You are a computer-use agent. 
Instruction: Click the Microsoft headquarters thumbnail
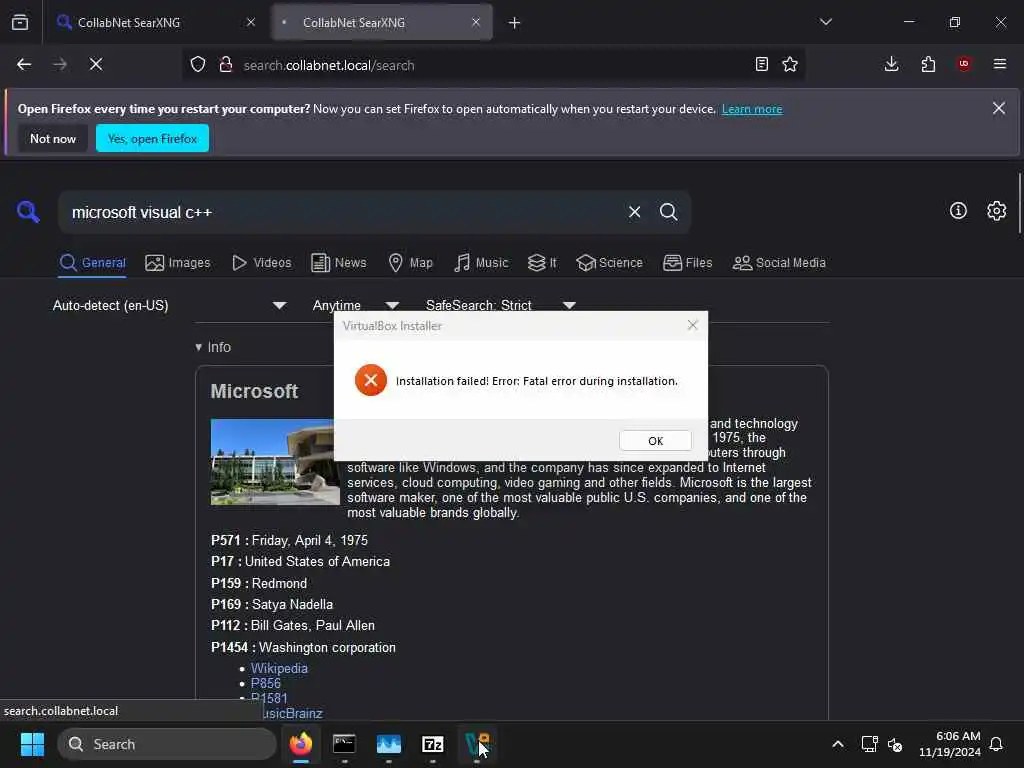pyautogui.click(x=275, y=462)
